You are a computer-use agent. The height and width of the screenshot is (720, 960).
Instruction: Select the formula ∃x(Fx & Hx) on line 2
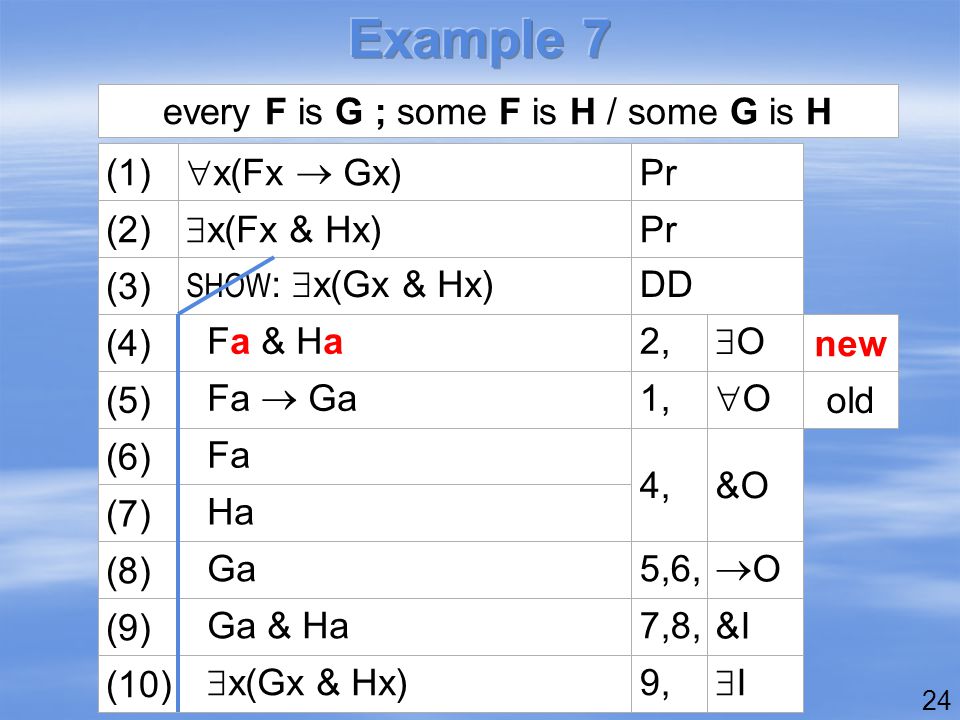[x=283, y=230]
